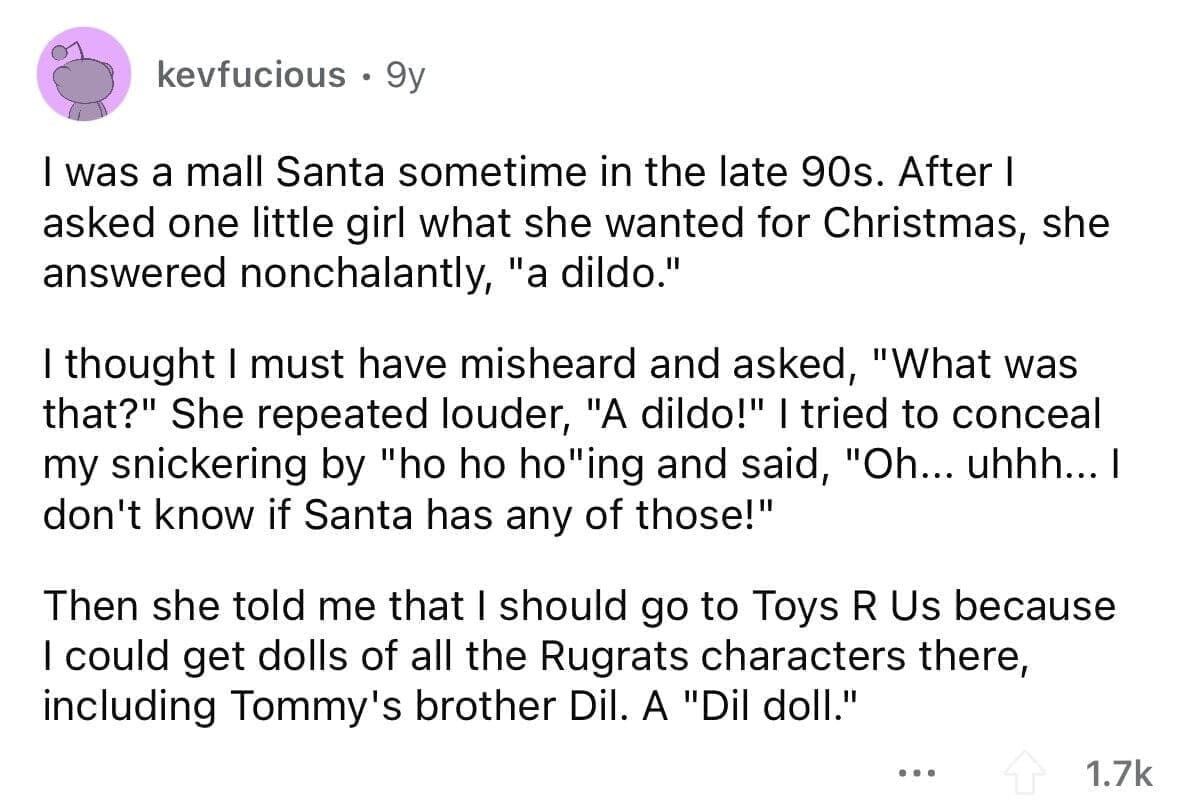Open the 1.7k vote count
Image resolution: width=1179 pixels, height=812 pixels.
[1118, 770]
